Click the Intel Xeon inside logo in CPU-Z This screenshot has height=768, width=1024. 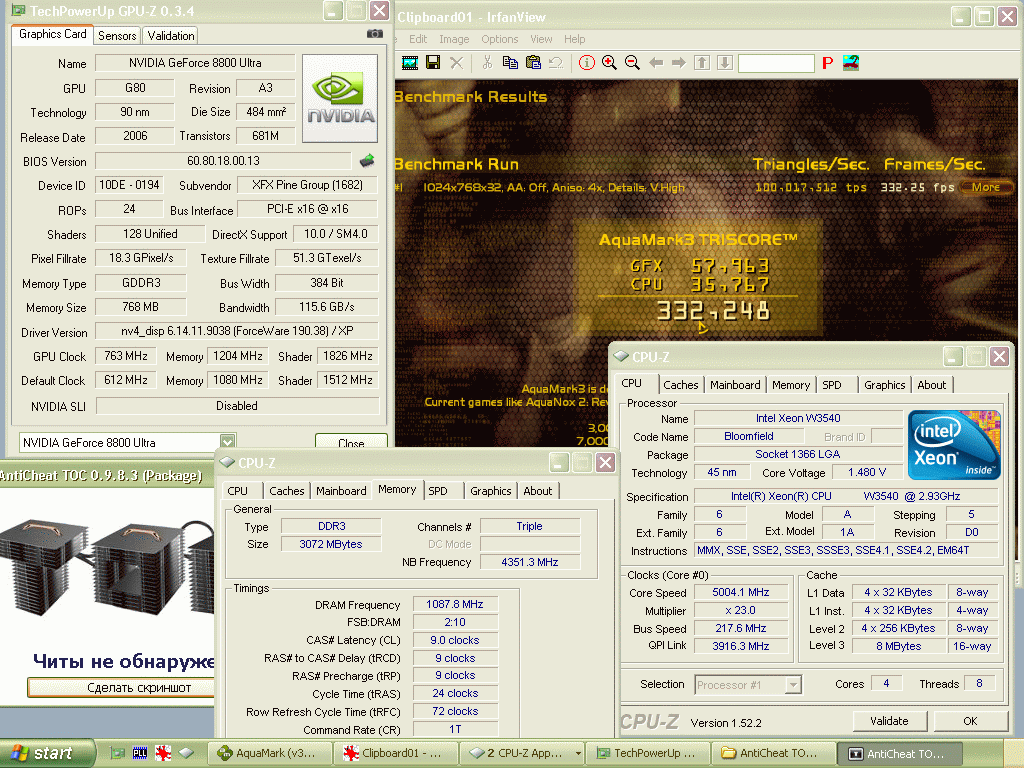pyautogui.click(x=954, y=445)
